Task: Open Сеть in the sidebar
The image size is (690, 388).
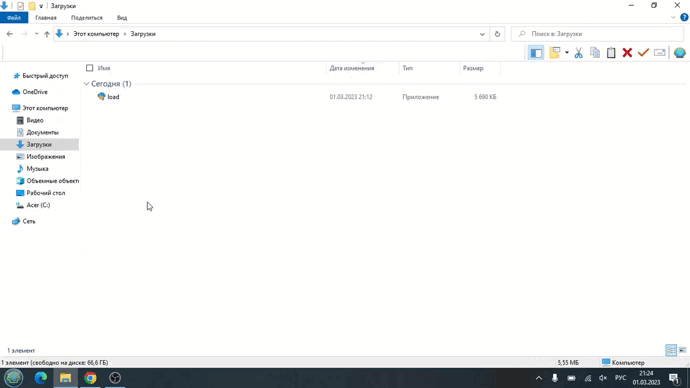Action: click(29, 221)
